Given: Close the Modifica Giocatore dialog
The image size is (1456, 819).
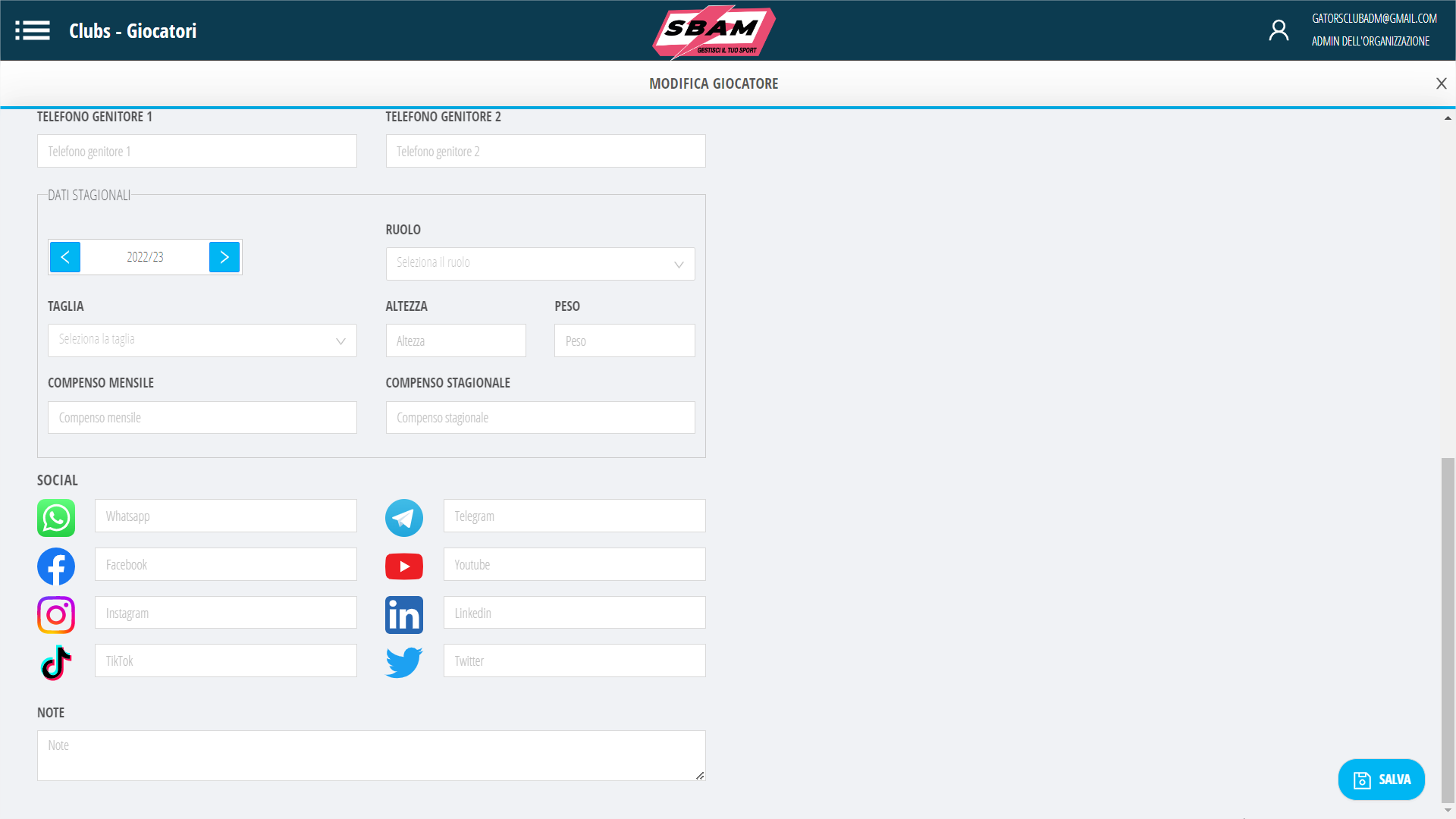Looking at the screenshot, I should tap(1441, 83).
